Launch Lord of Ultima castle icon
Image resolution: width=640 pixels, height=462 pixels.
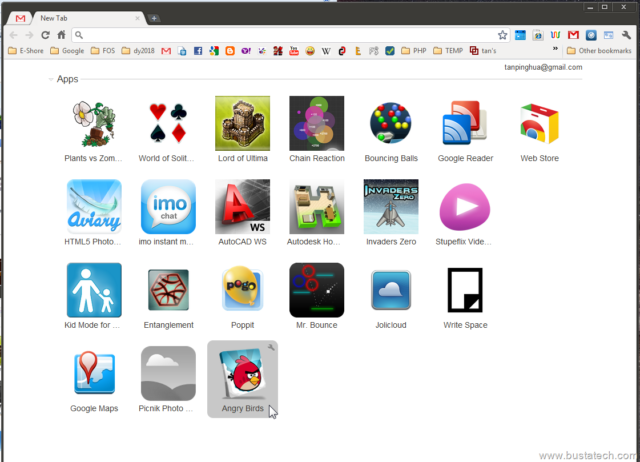242,124
